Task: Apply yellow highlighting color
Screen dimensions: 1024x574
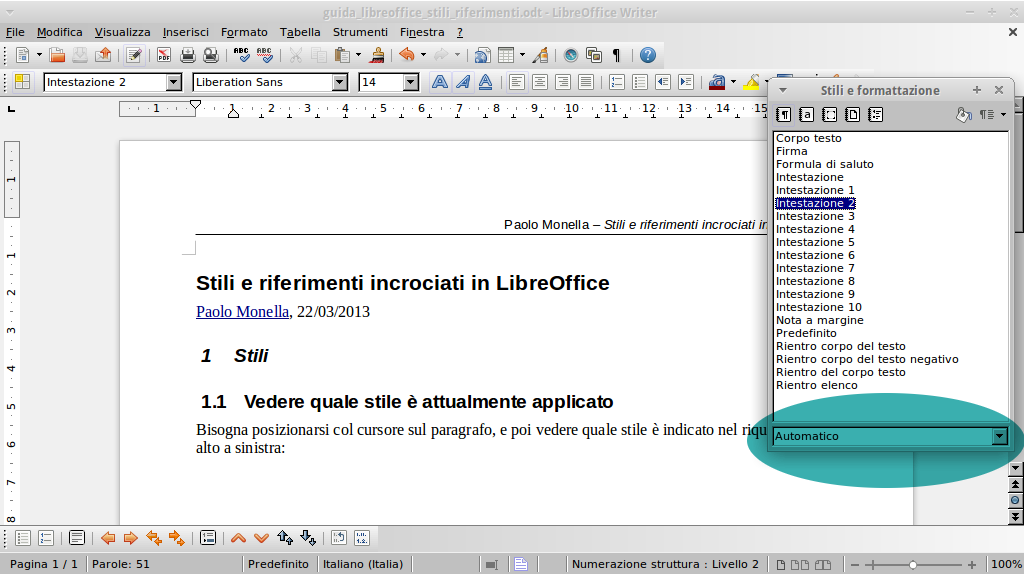Action: (752, 82)
